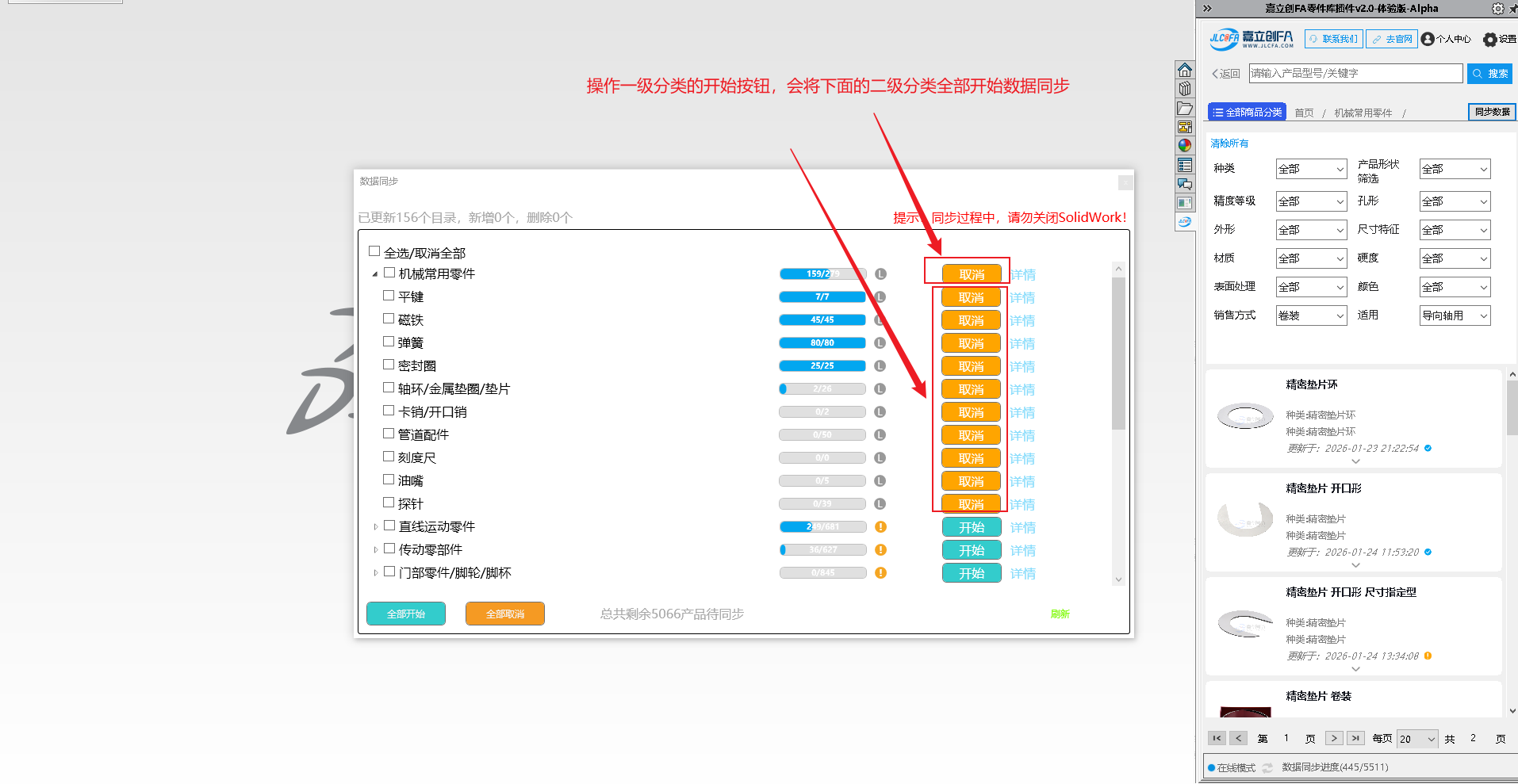Select the 全部商品分类 tab
Image resolution: width=1518 pixels, height=784 pixels.
click(x=1247, y=113)
